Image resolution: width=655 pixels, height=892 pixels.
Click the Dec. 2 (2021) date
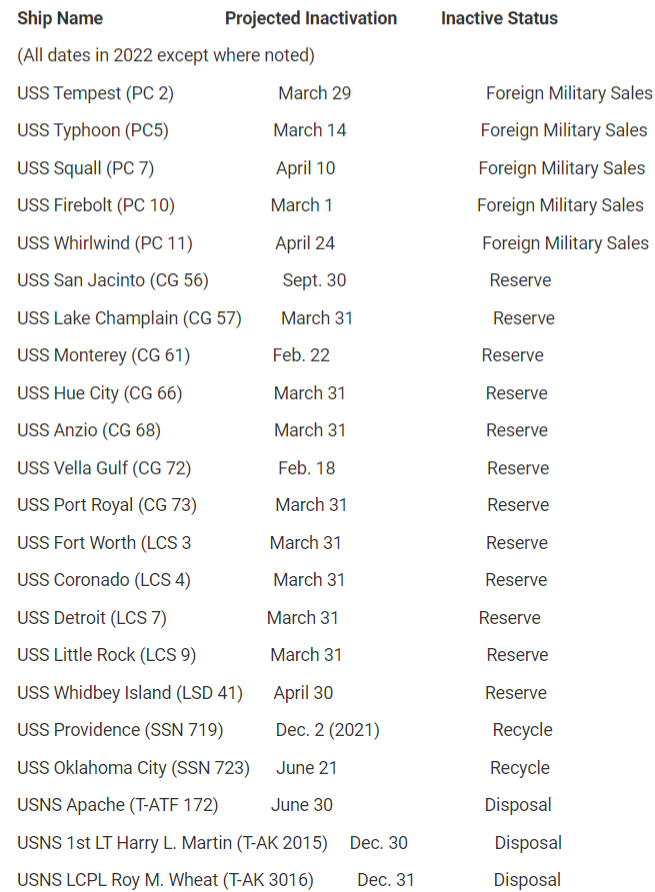[x=328, y=730]
